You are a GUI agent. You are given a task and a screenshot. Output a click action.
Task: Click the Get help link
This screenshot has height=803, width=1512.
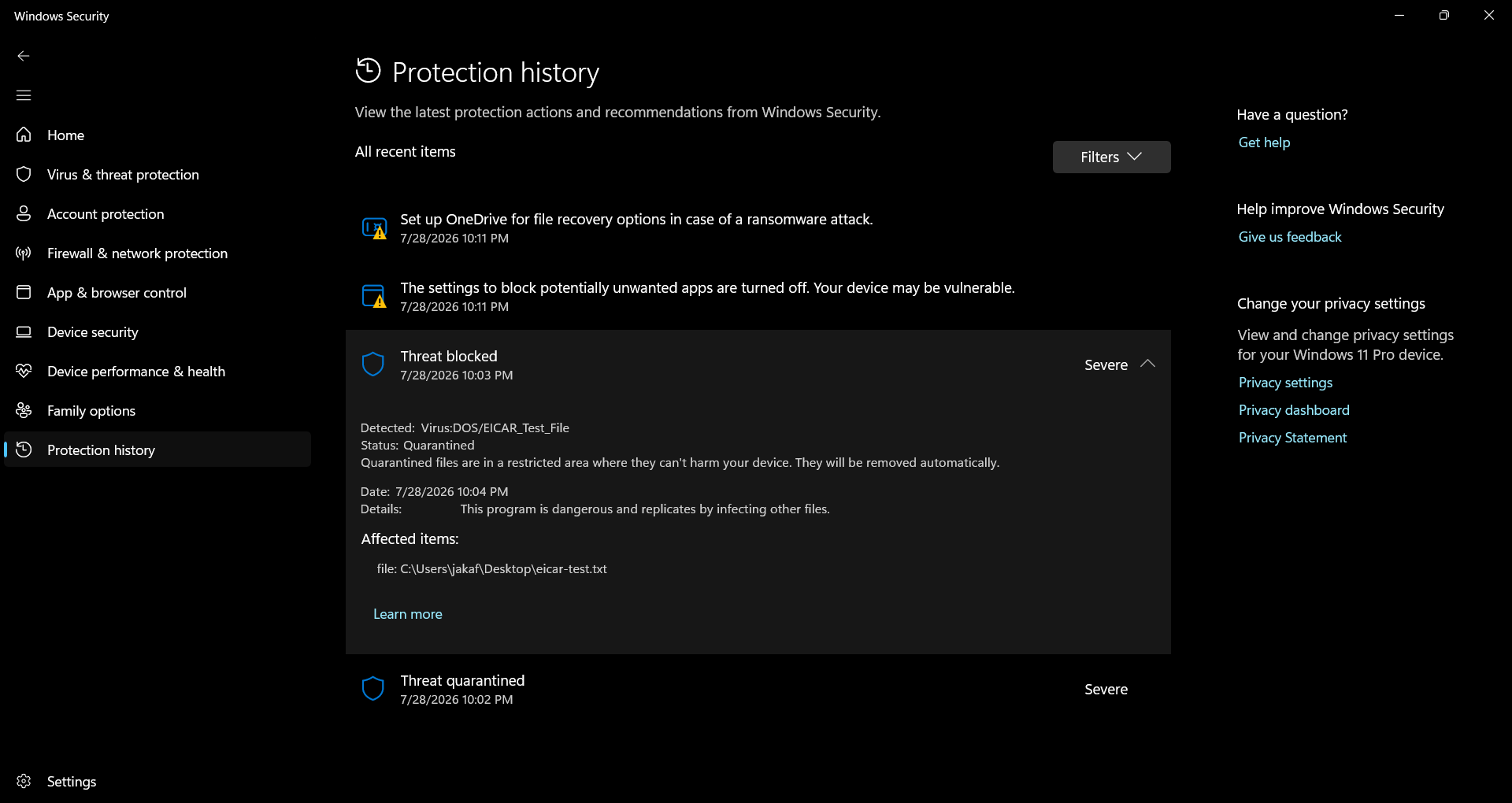coord(1264,142)
